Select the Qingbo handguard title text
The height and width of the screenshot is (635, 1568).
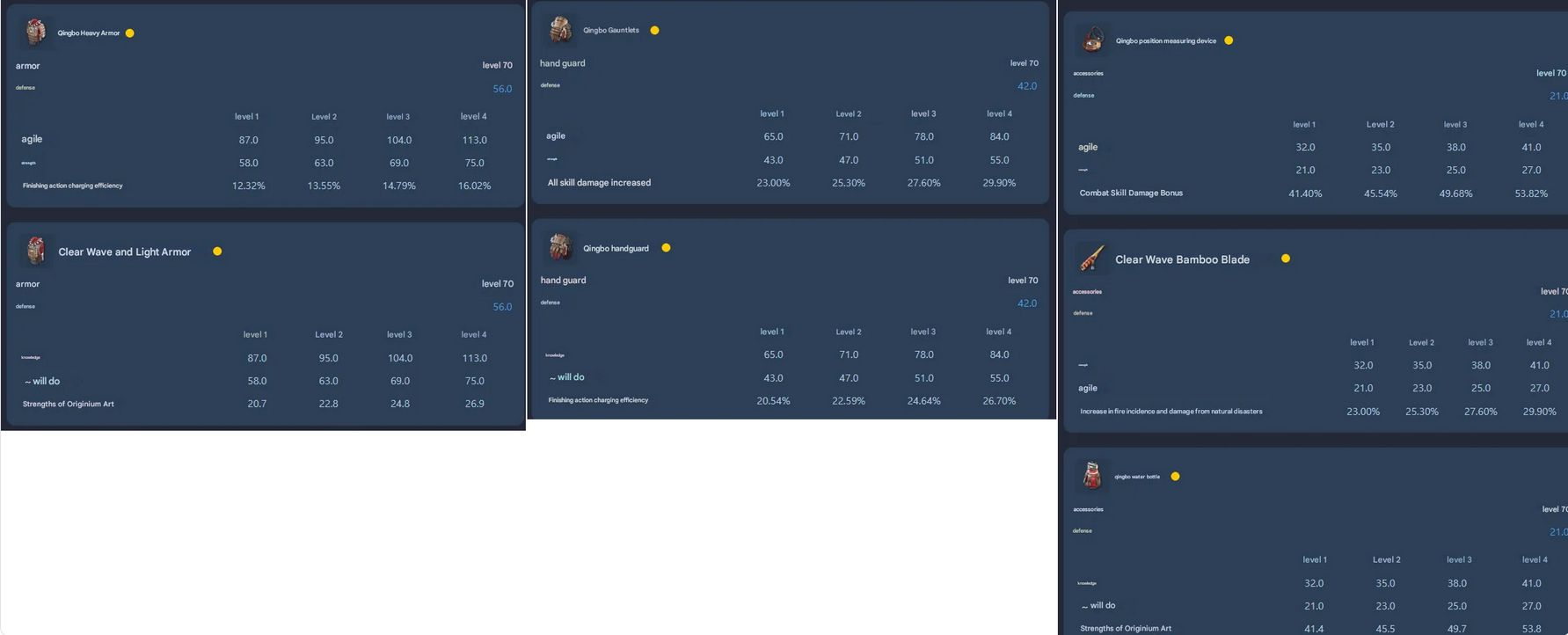click(616, 248)
